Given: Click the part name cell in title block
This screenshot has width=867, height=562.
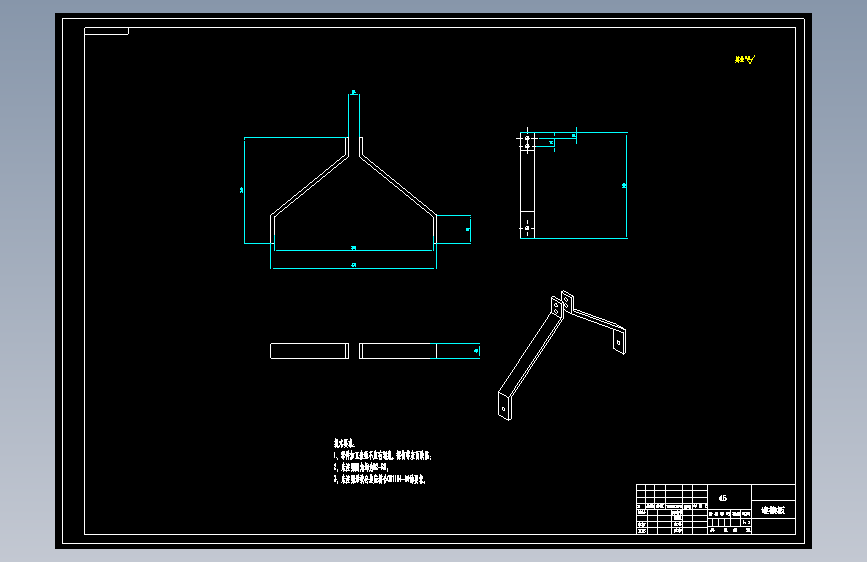Looking at the screenshot, I should [x=773, y=510].
